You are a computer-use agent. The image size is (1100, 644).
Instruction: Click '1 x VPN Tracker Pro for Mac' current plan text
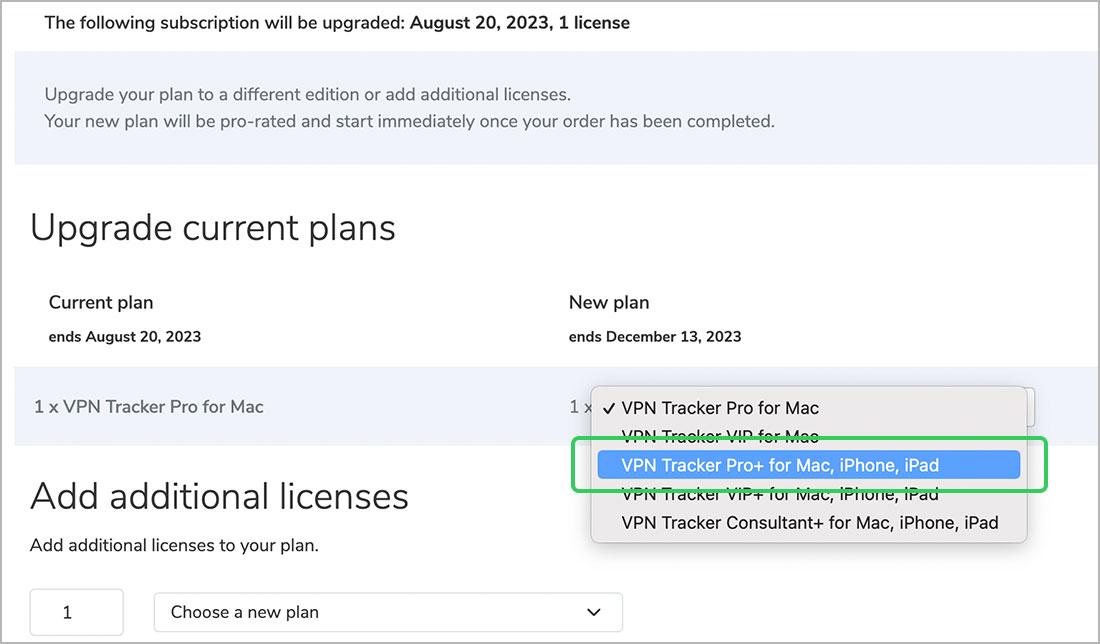coord(149,407)
